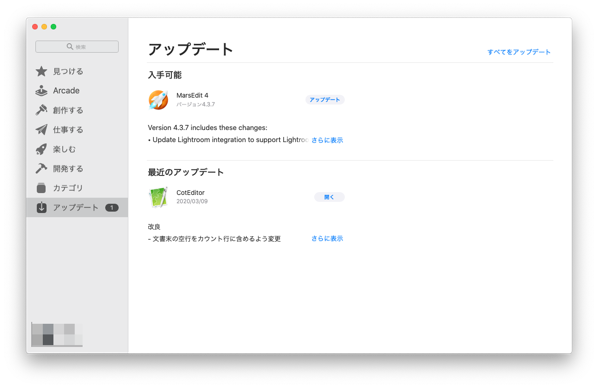The height and width of the screenshot is (388, 598).
Task: Click the paper plane icon beside 仕事する
Action: click(41, 130)
